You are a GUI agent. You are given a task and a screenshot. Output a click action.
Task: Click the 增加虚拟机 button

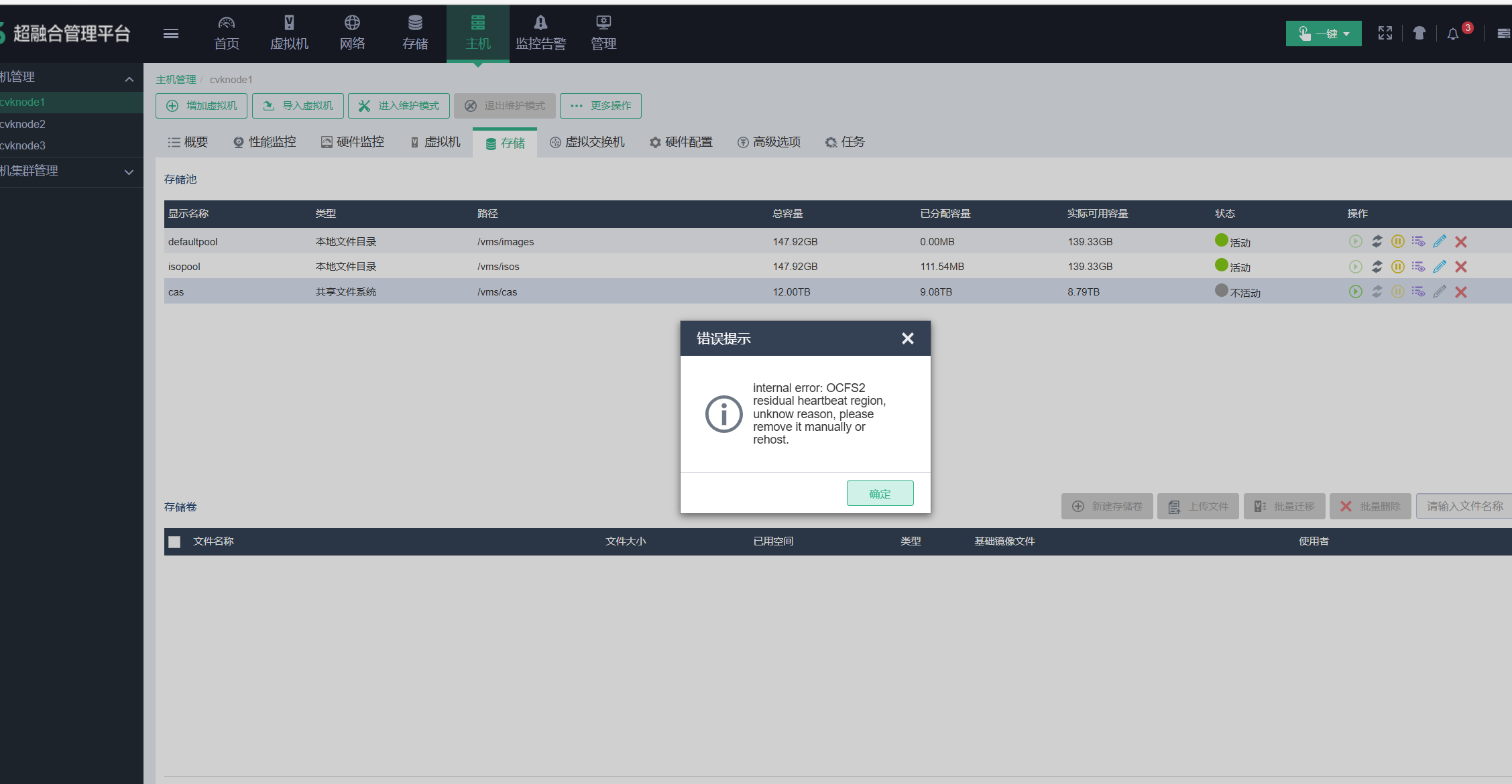(x=201, y=106)
